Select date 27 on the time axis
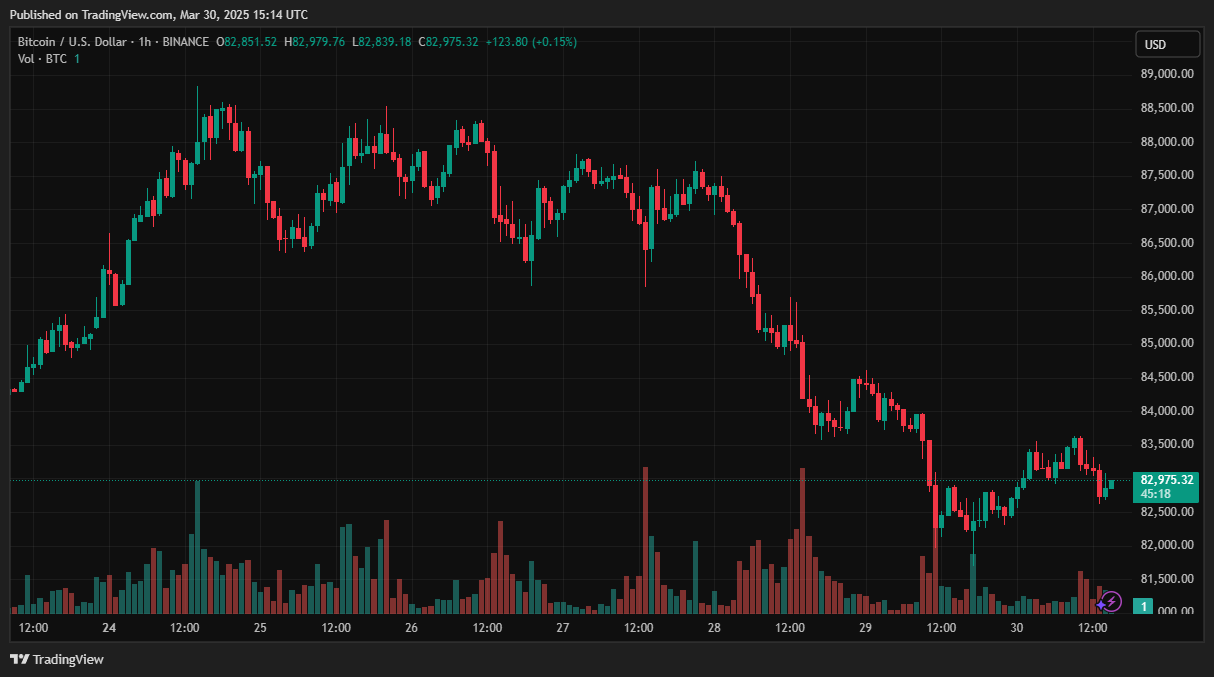The height and width of the screenshot is (677, 1214). [x=563, y=628]
